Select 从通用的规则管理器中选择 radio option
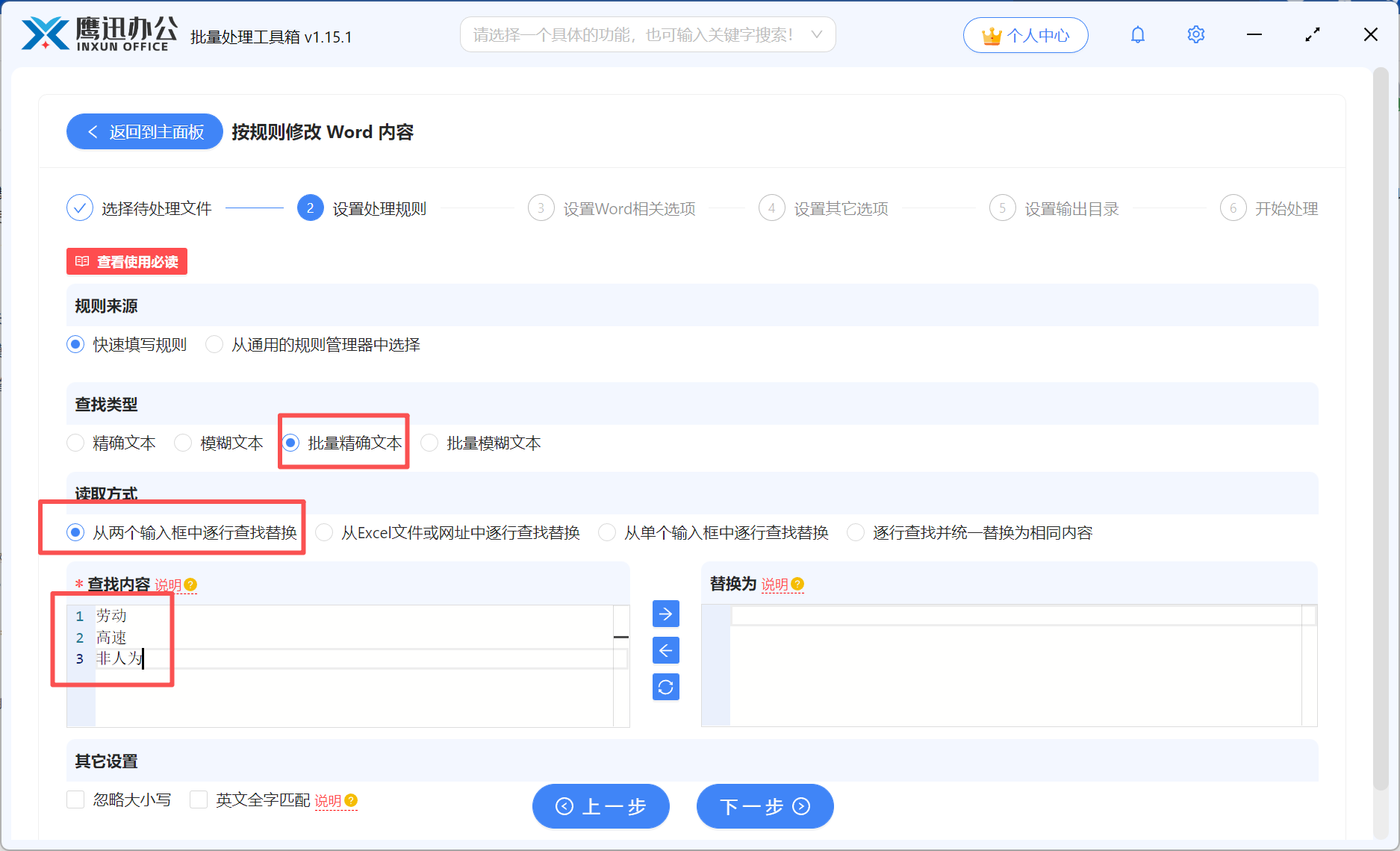 214,345
